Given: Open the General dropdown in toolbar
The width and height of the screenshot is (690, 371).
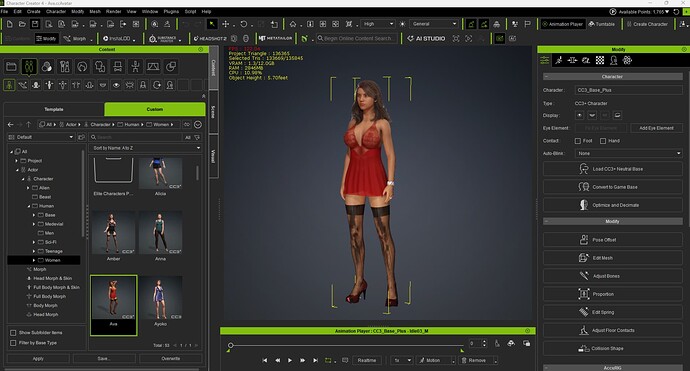Looking at the screenshot, I should tap(434, 24).
